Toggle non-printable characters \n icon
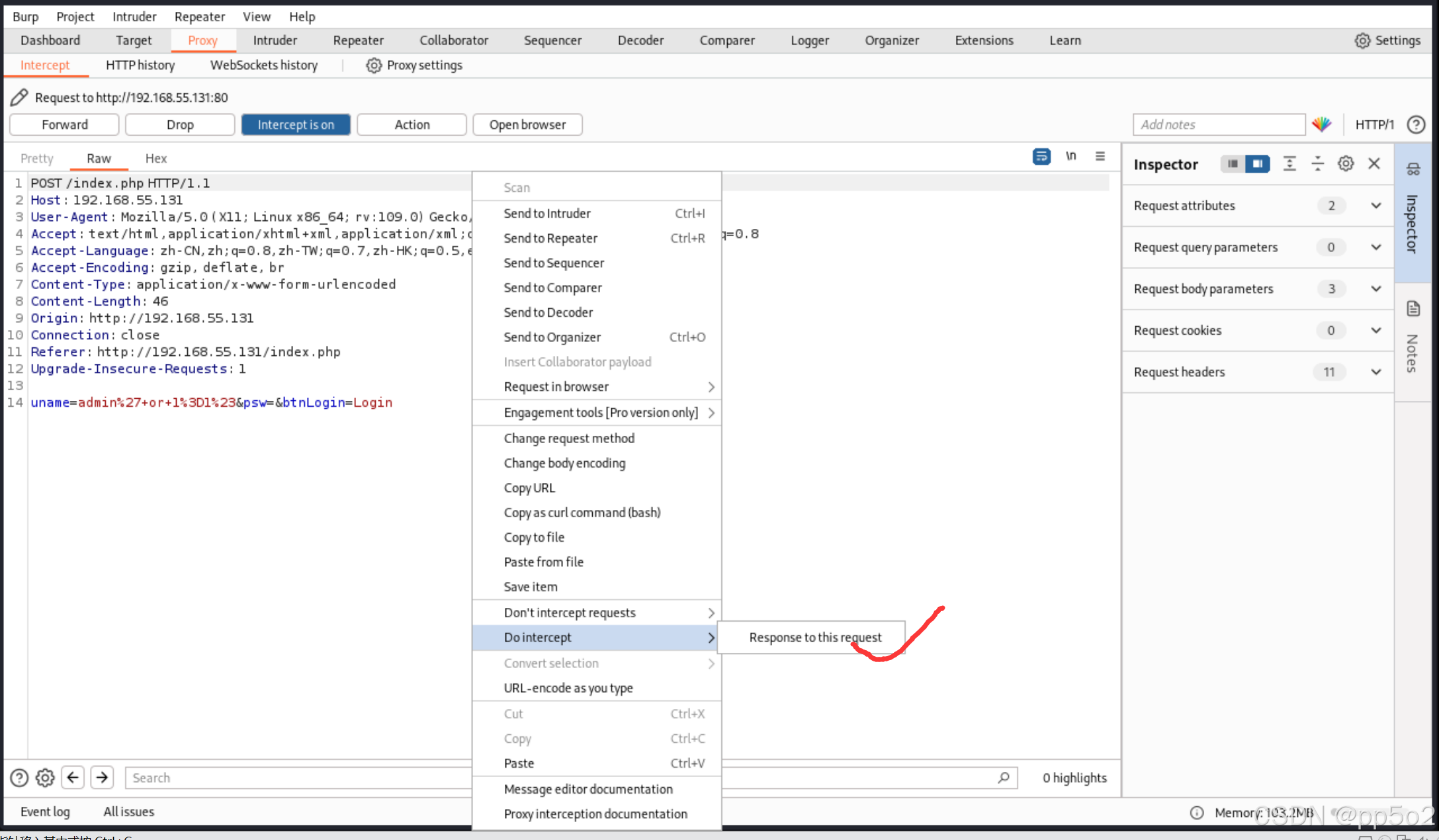The height and width of the screenshot is (840, 1439). [1070, 157]
